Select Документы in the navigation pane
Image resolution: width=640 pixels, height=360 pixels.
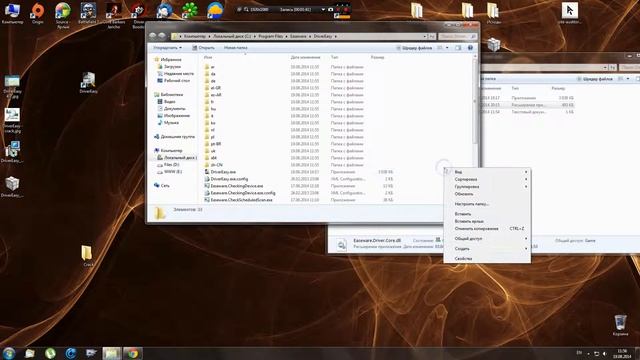pos(174,109)
